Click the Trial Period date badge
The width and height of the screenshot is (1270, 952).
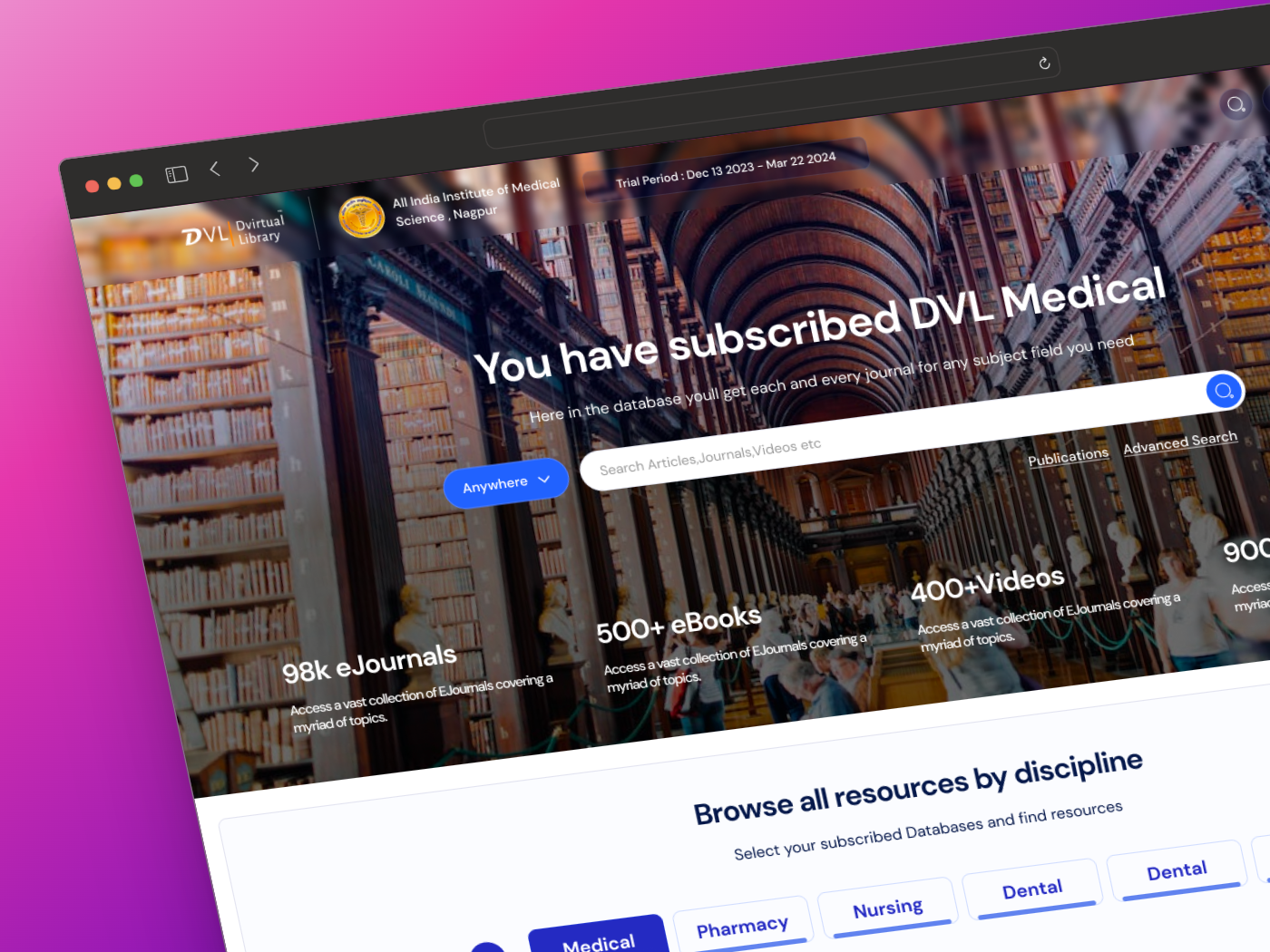click(726, 170)
